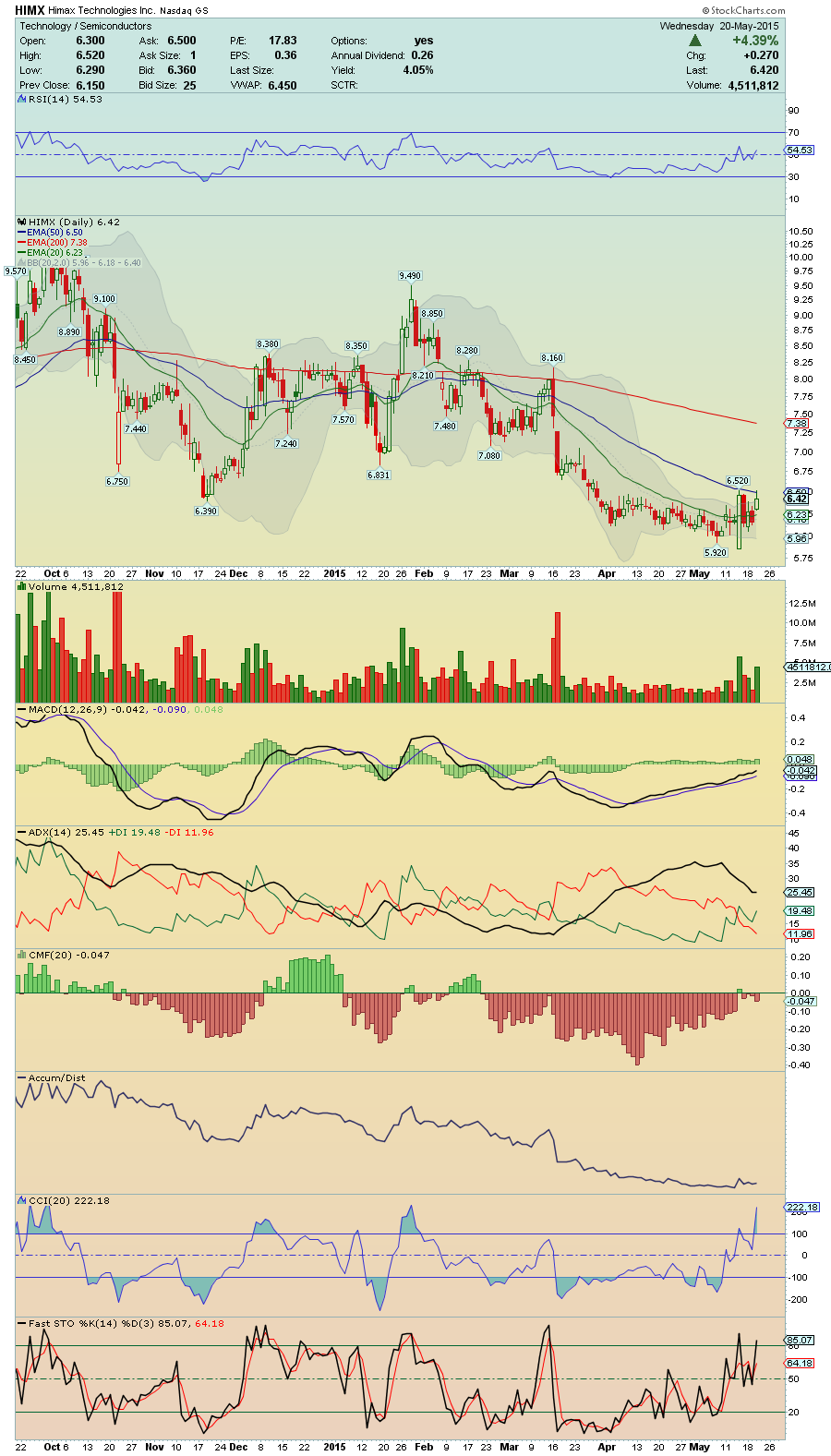
Task: Click 'Technology / Semiconductors' sector text
Action: tap(86, 26)
